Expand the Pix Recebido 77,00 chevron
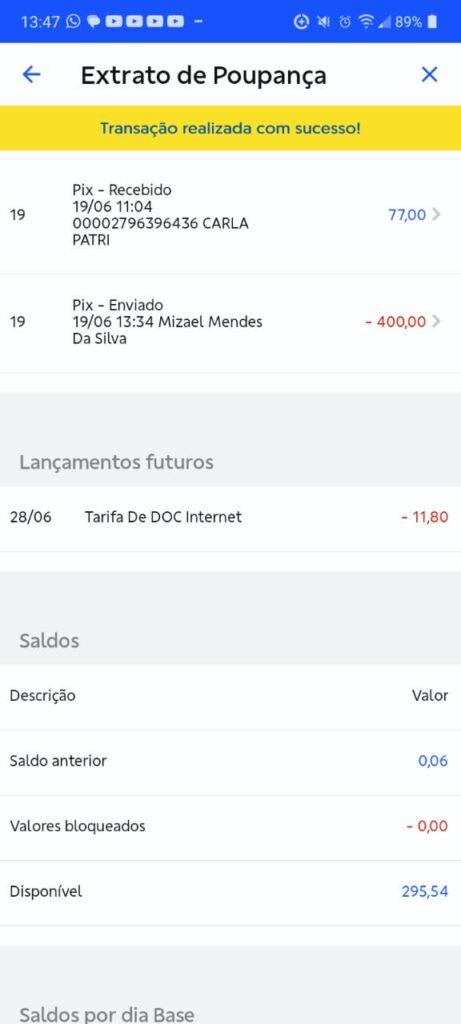 tap(436, 214)
